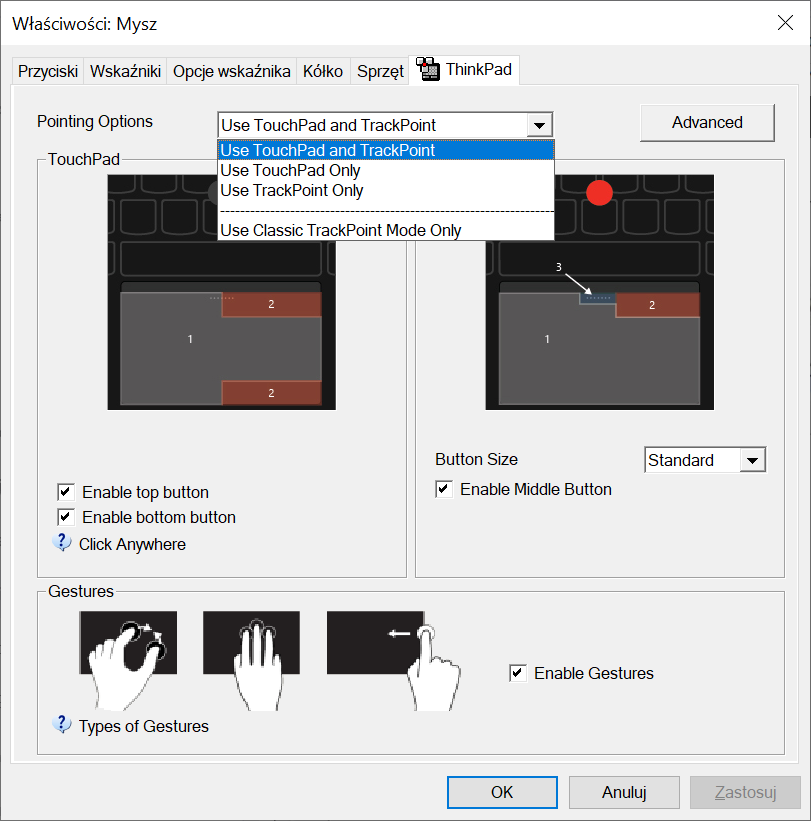The height and width of the screenshot is (821, 811).
Task: Click the red TrackPoint dot in diagram
Action: [599, 193]
